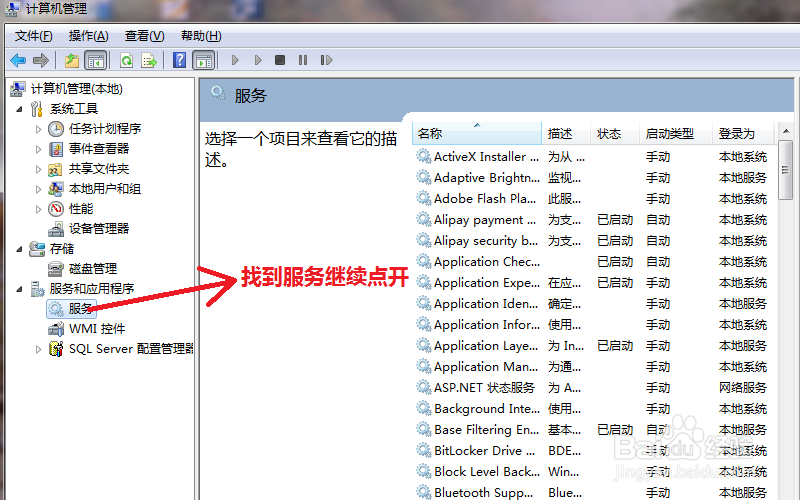This screenshot has width=800, height=500.
Task: Click the Refresh toolbar icon
Action: tap(126, 60)
